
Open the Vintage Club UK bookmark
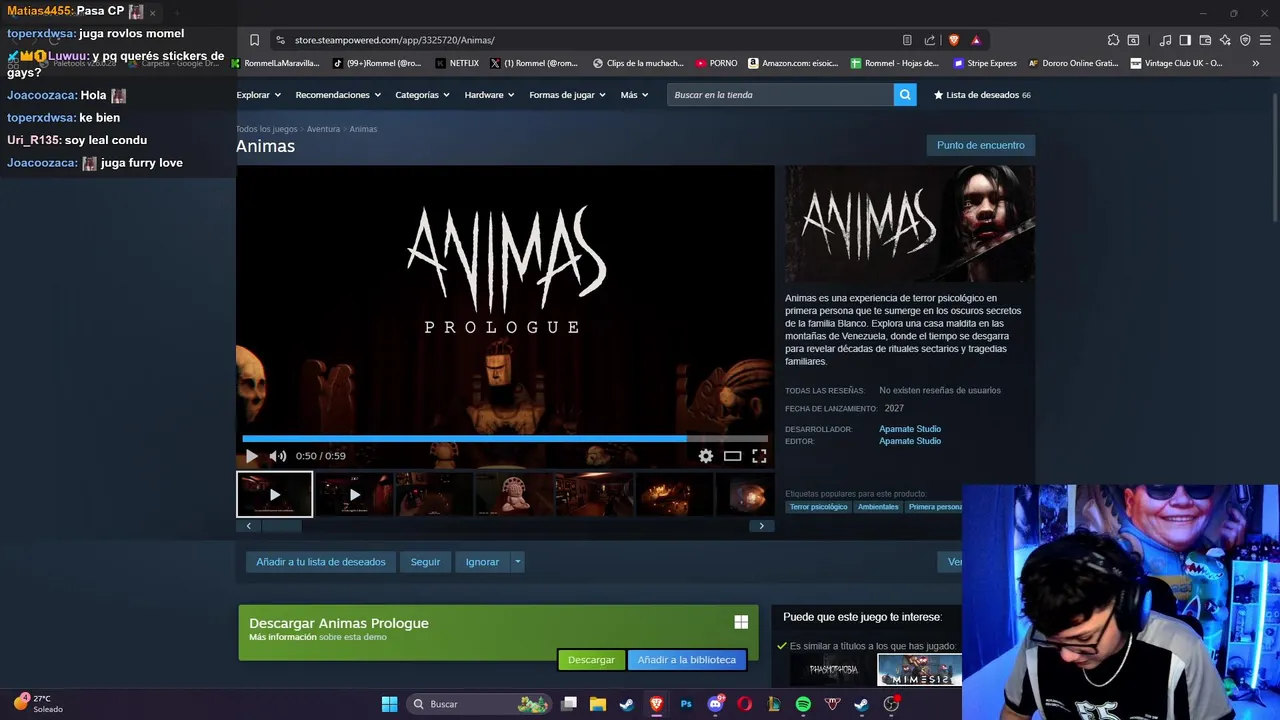1176,63
